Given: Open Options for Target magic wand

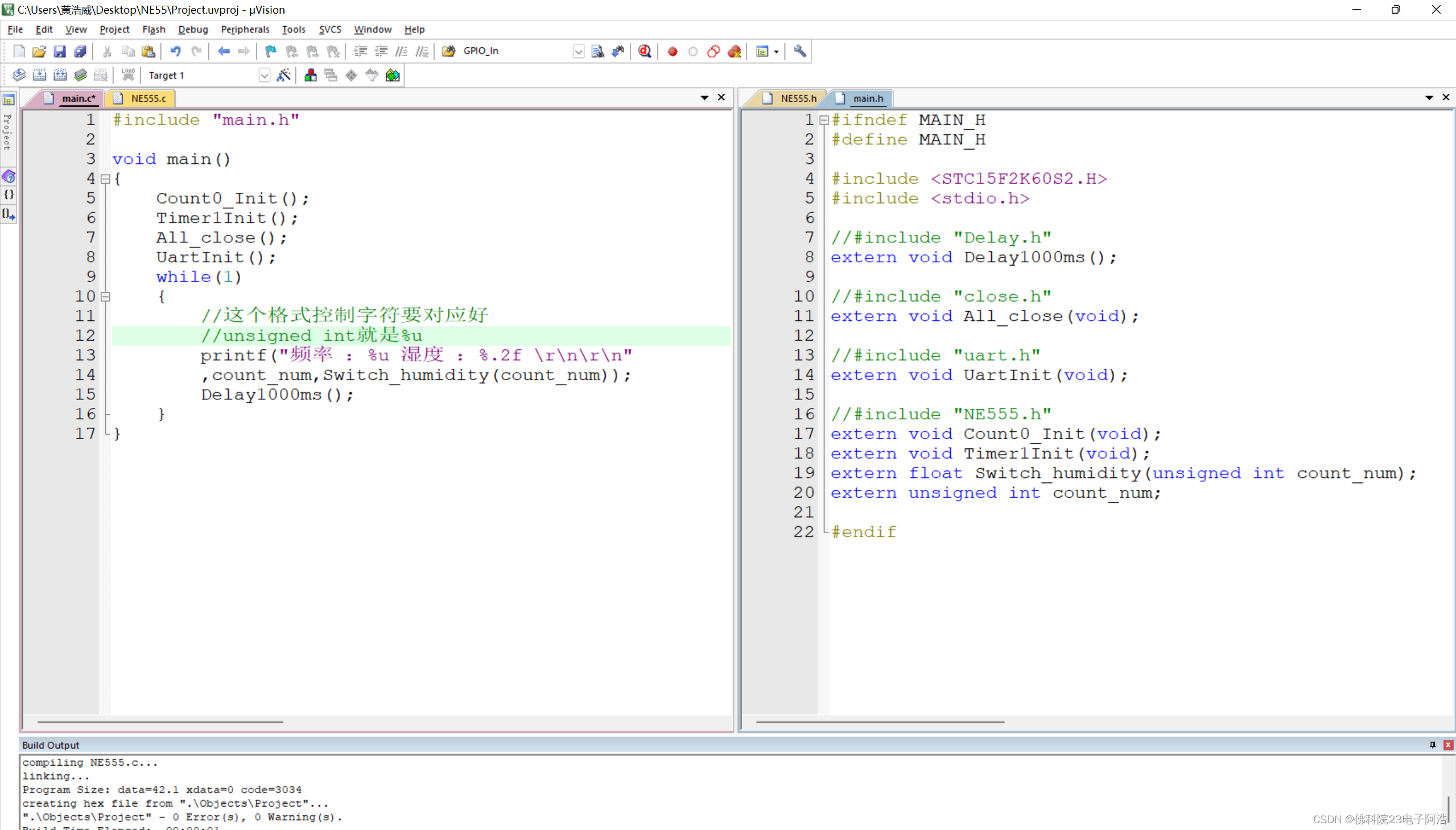Looking at the screenshot, I should (x=283, y=75).
